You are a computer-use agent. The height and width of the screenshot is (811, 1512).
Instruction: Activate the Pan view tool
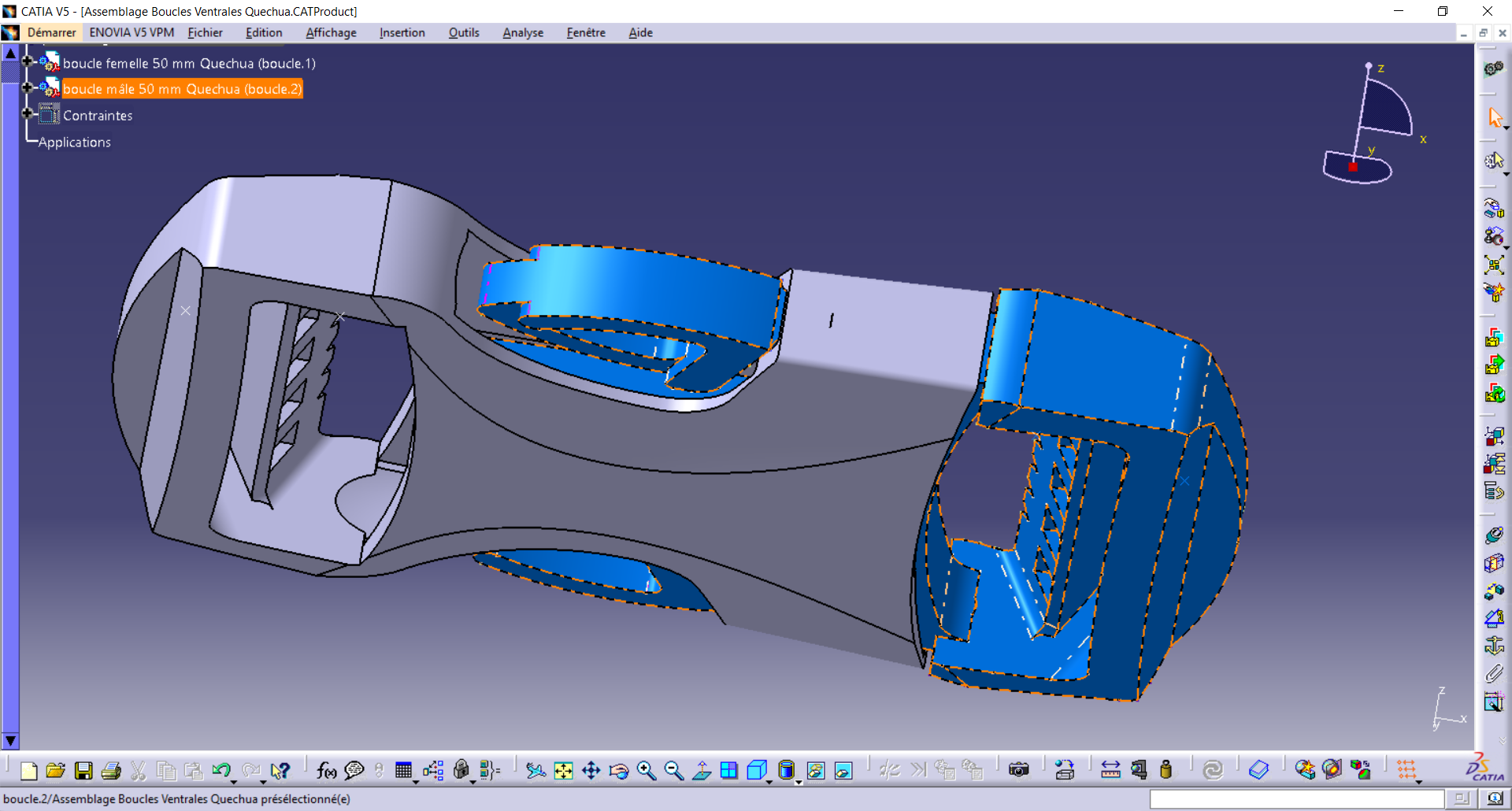tap(591, 771)
